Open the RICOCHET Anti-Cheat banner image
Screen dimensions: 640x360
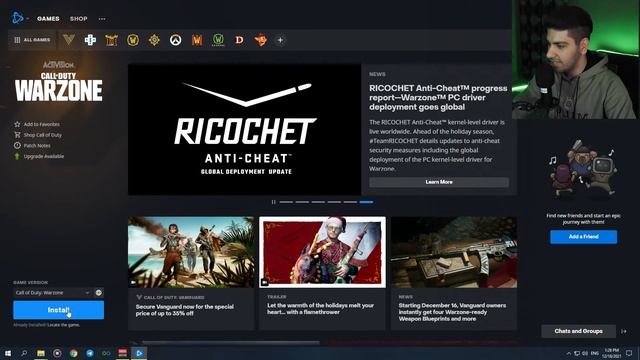244,129
